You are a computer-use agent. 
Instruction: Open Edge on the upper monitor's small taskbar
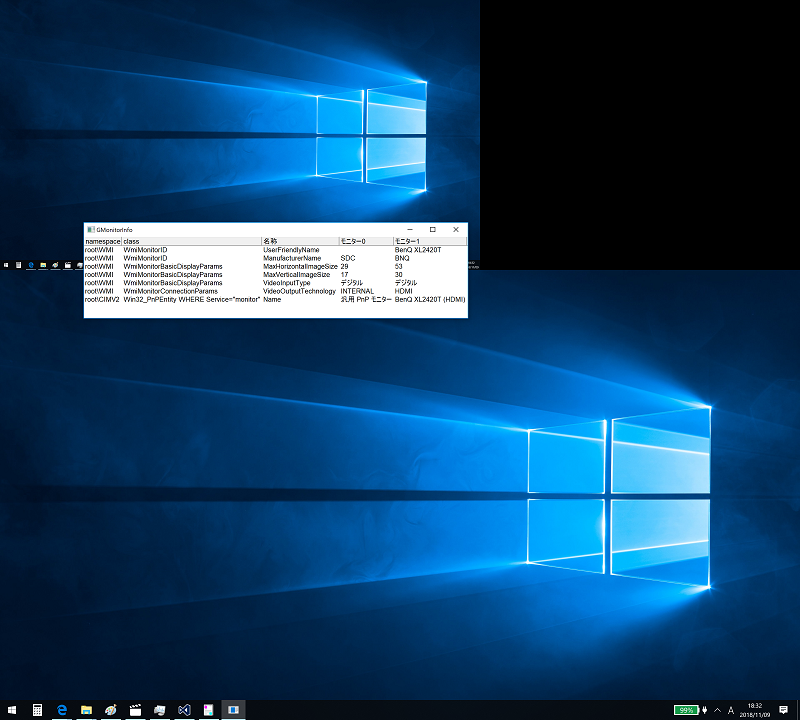click(x=31, y=265)
